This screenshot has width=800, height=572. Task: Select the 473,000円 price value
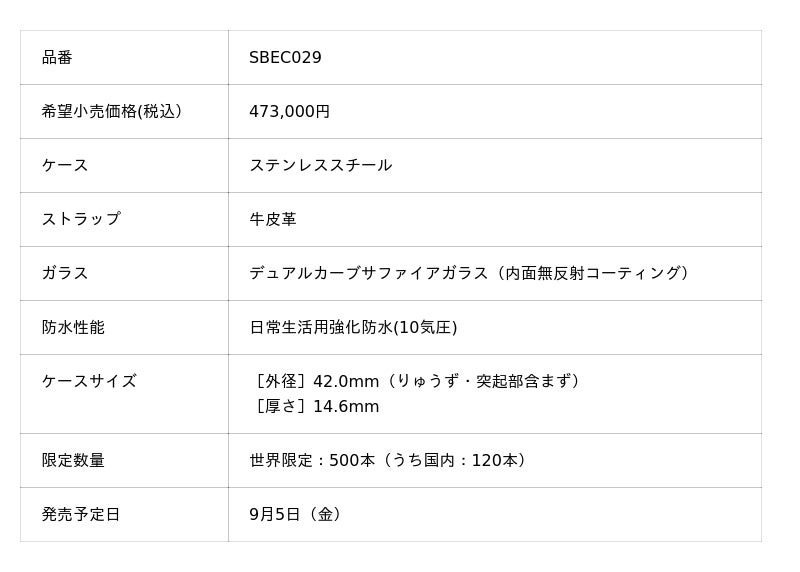point(289,112)
